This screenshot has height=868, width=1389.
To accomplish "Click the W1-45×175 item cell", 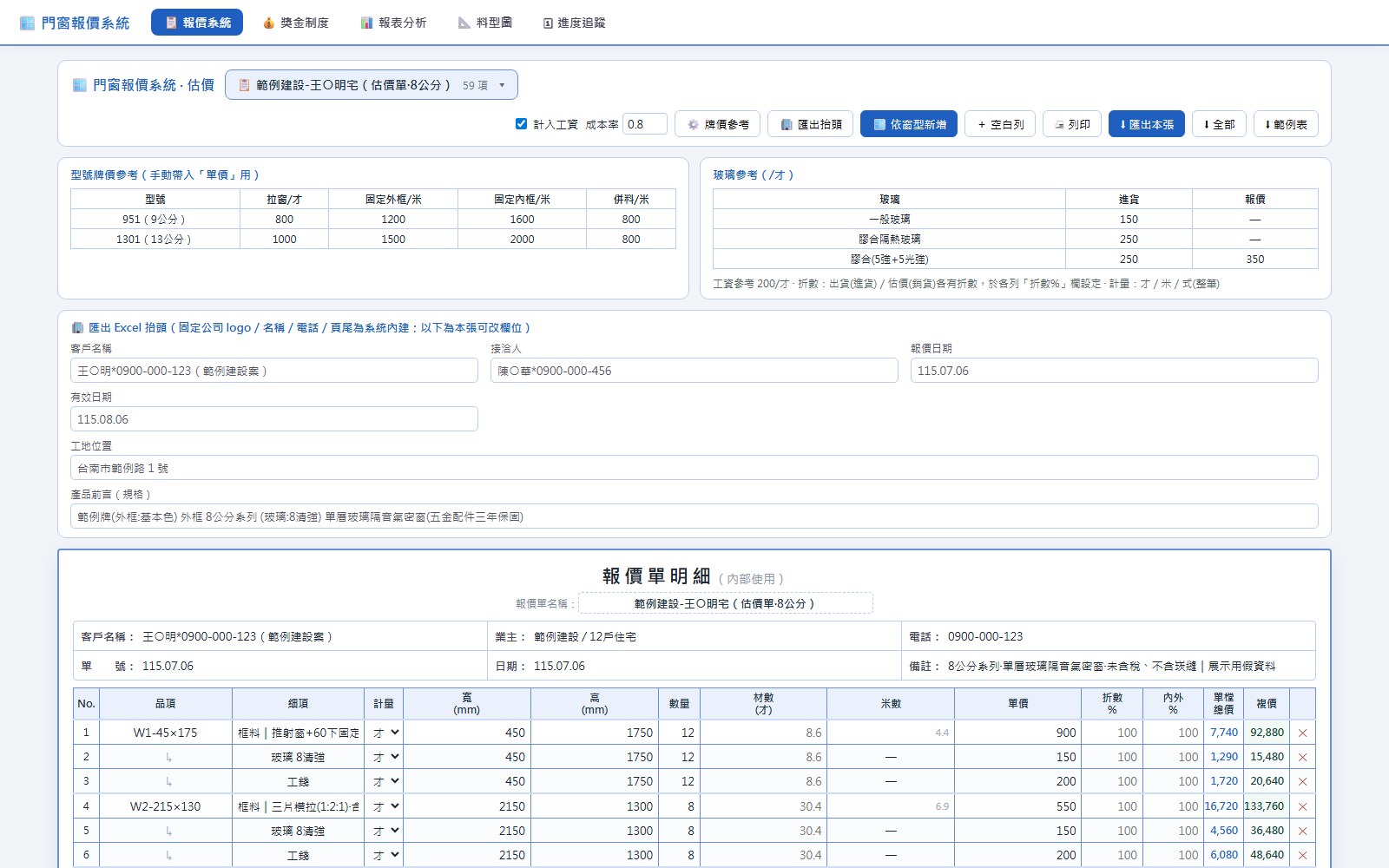I will point(165,733).
